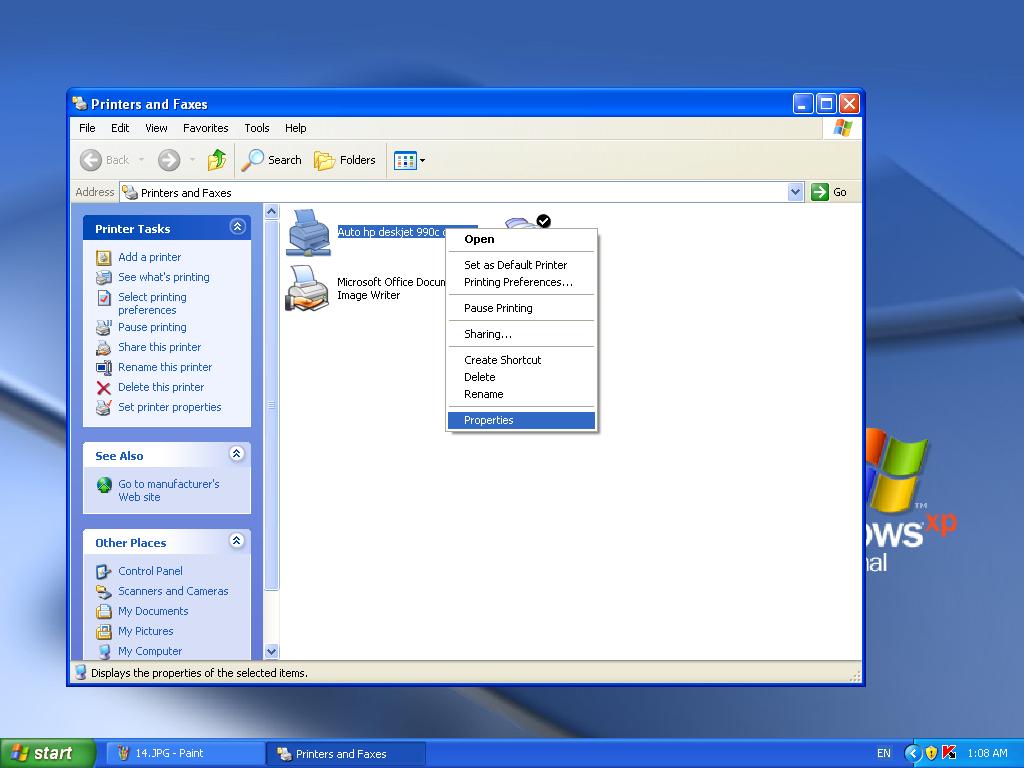Click the sidebar scroll down arrow
This screenshot has height=768, width=1024.
(x=271, y=651)
